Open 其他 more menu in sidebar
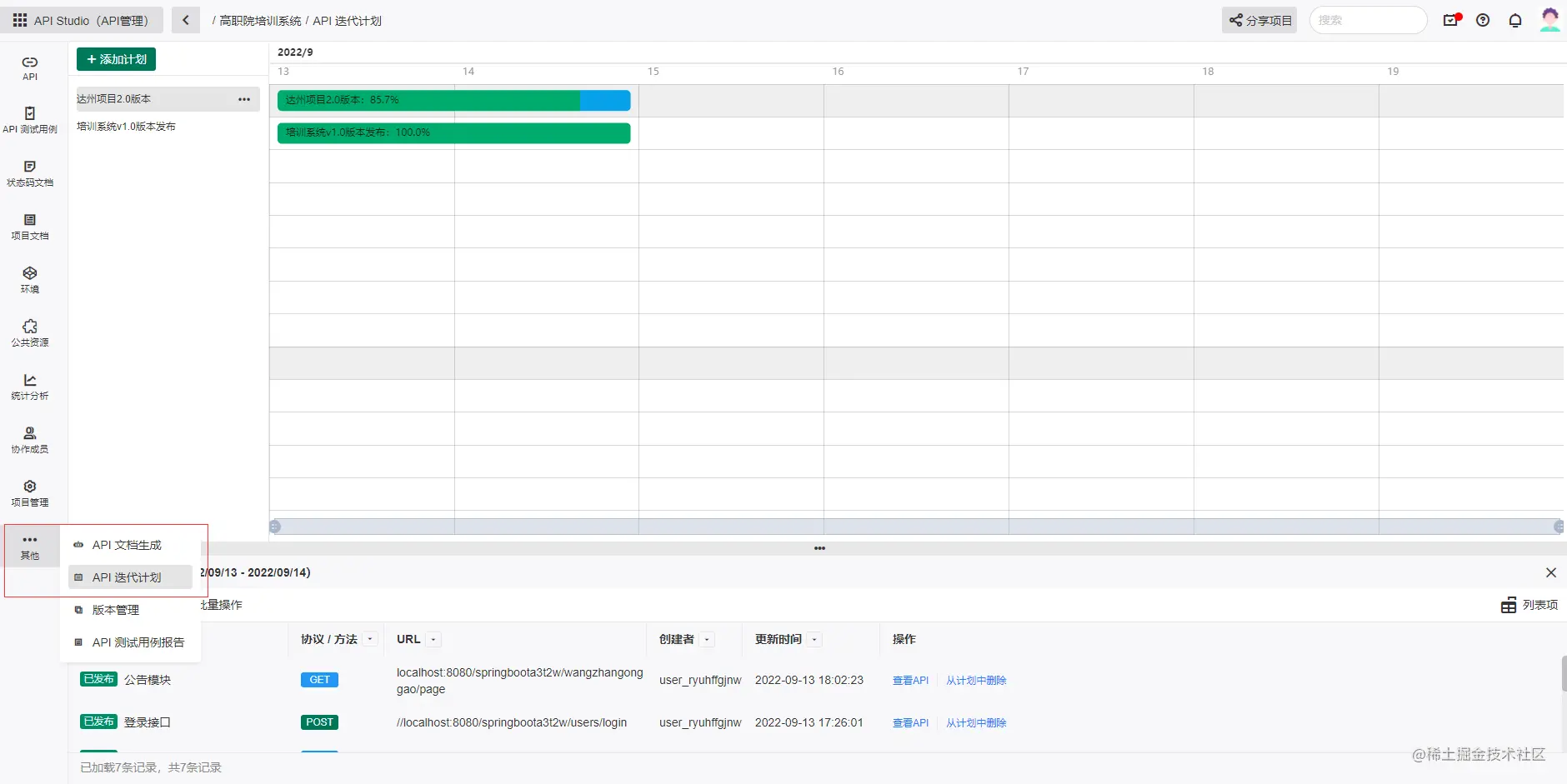Screen dimensions: 1567x784 pyautogui.click(x=30, y=547)
